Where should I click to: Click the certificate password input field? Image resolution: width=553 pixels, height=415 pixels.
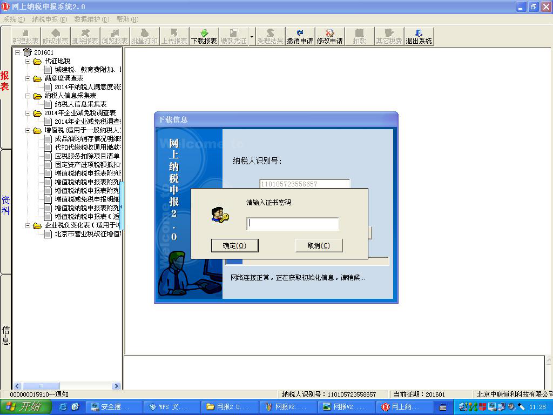(x=293, y=224)
